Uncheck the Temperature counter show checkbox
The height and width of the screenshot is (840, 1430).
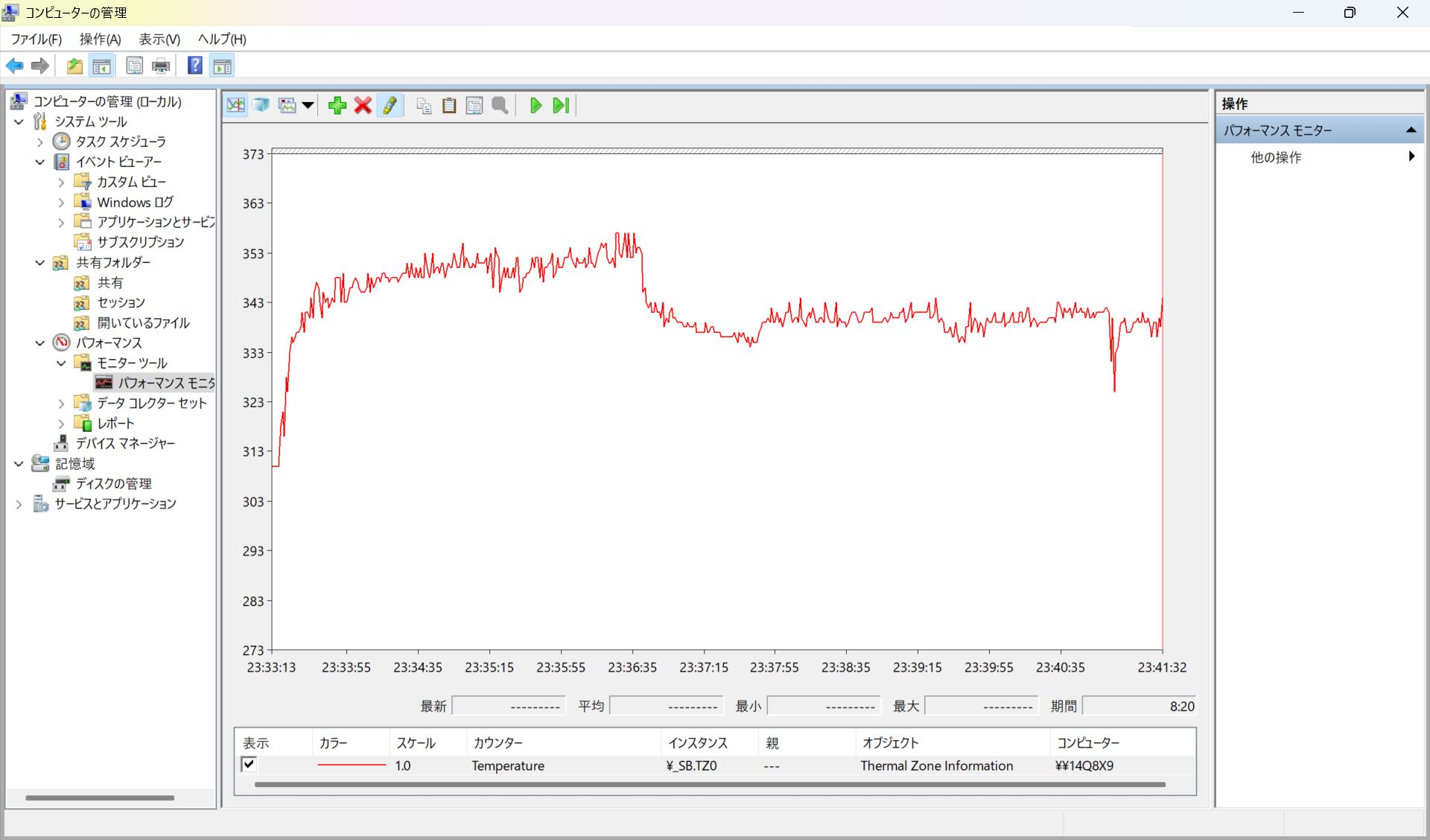click(249, 765)
